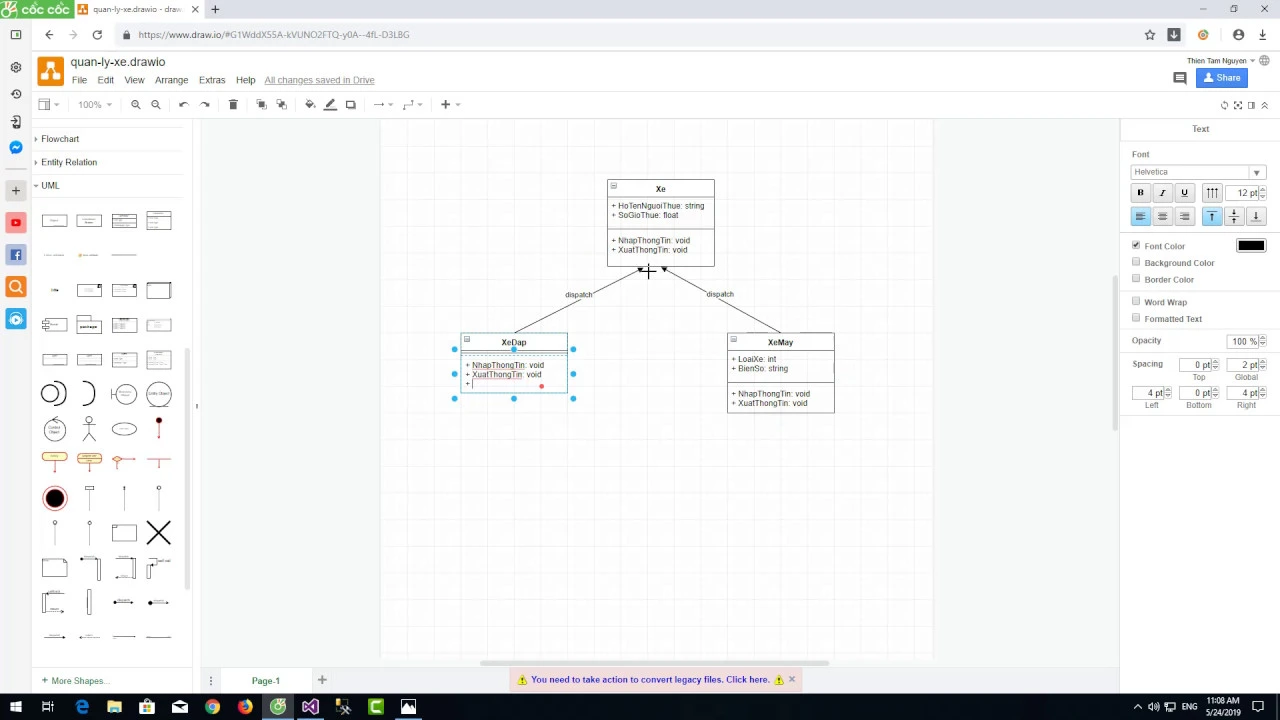Click the Share button
Image resolution: width=1280 pixels, height=720 pixels.
tap(1222, 78)
